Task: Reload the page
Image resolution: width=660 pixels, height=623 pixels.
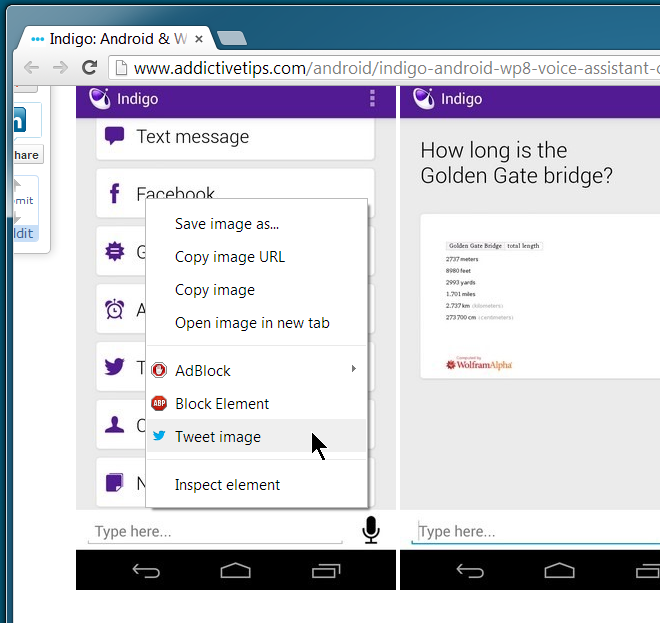Action: (89, 67)
